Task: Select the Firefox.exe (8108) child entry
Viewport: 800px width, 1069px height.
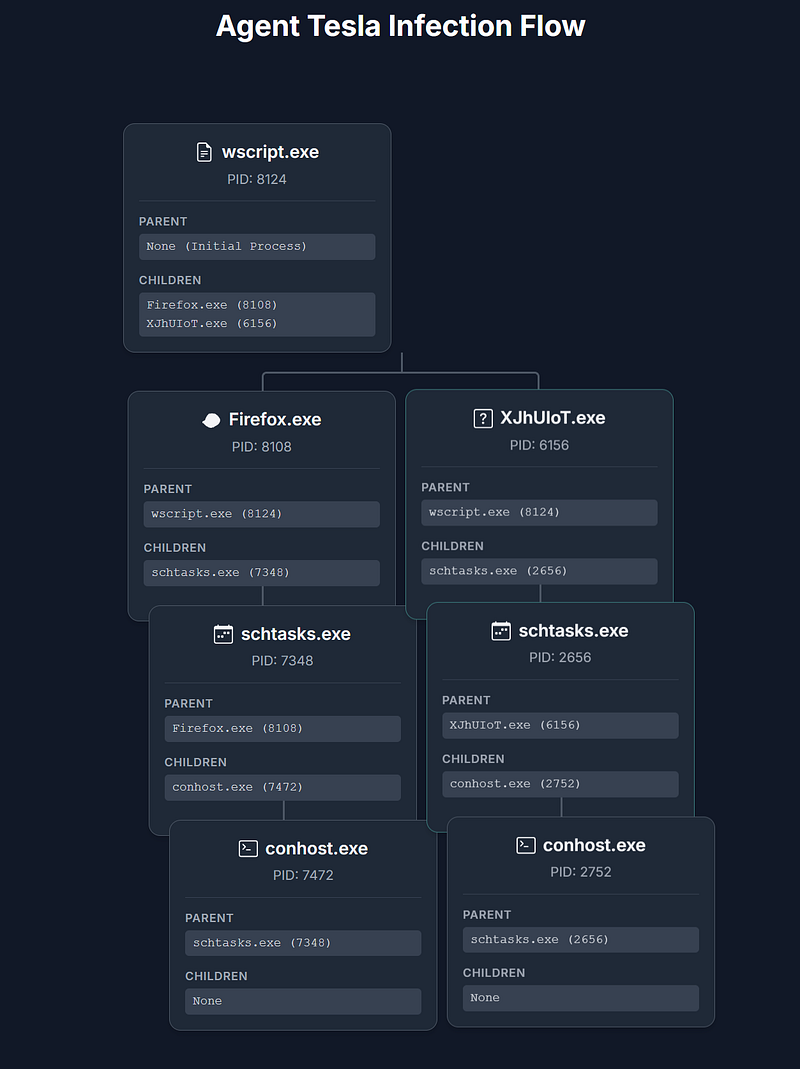Action: (212, 305)
